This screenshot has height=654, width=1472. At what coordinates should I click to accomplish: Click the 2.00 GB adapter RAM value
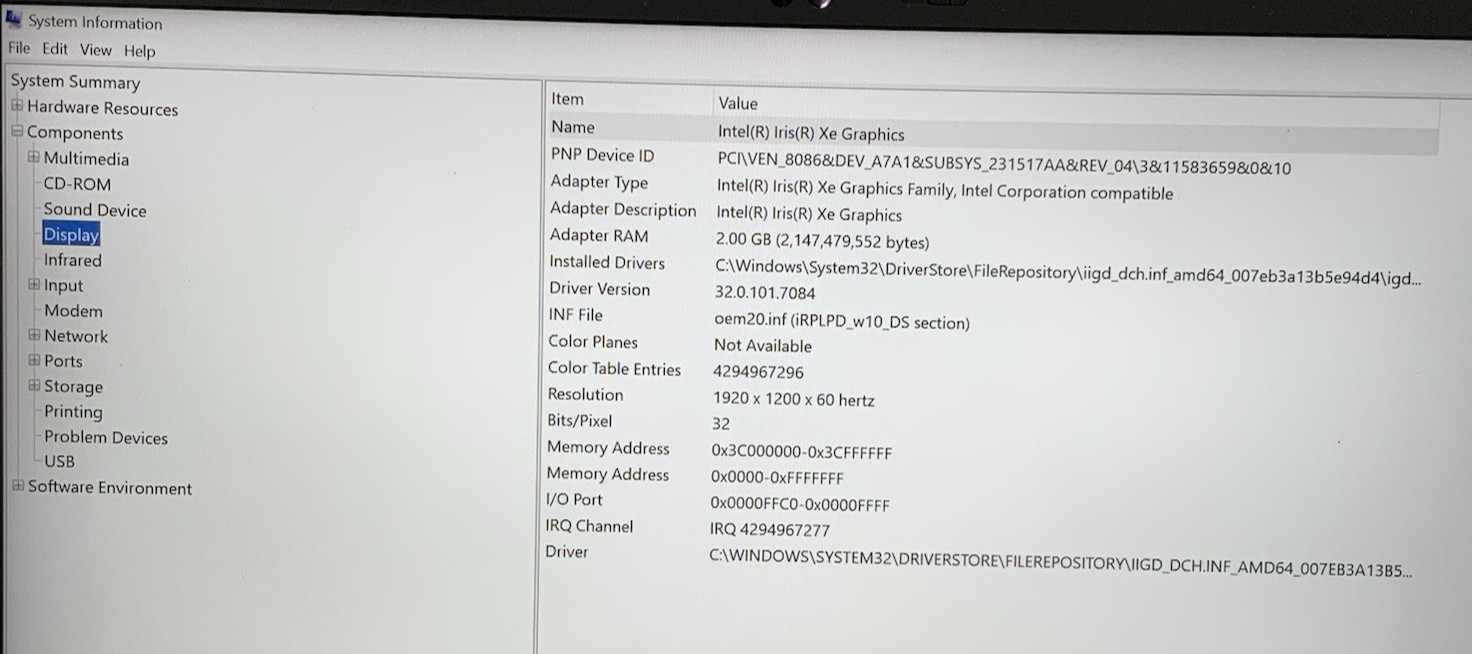click(x=822, y=242)
